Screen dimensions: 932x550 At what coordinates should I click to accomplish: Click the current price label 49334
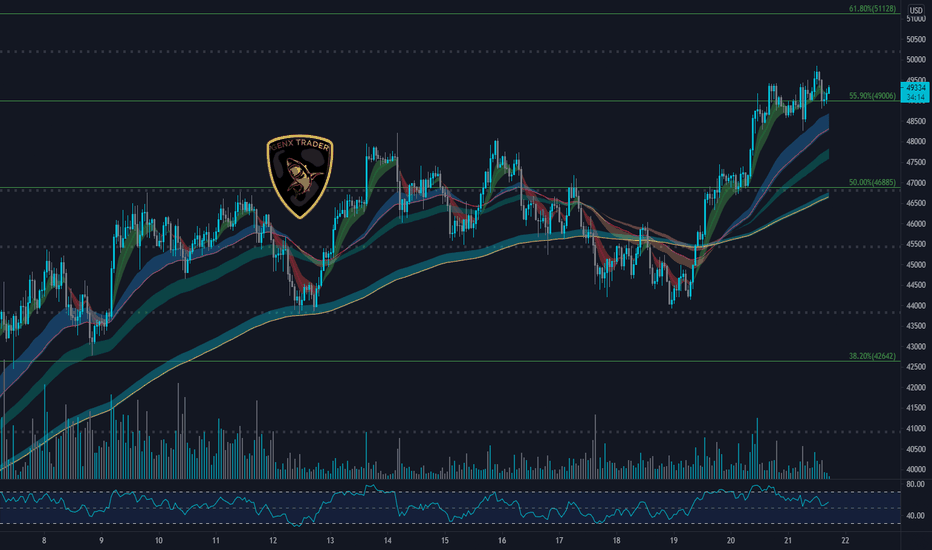point(917,87)
